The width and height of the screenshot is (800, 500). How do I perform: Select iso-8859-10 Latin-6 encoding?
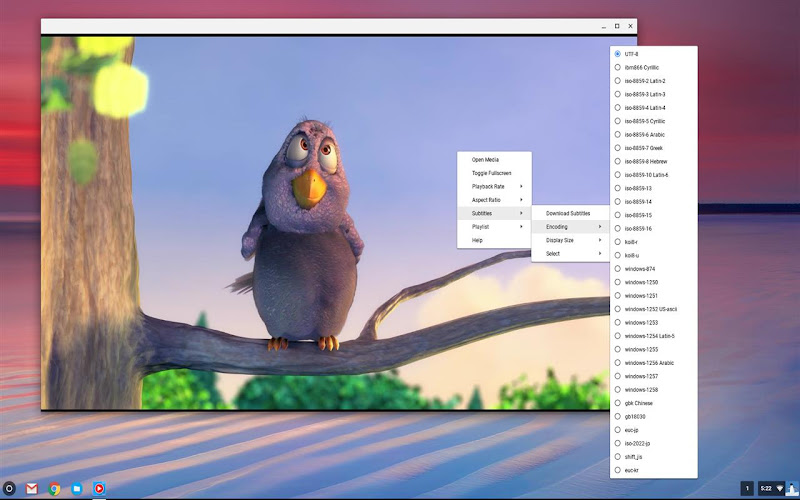tap(654, 174)
